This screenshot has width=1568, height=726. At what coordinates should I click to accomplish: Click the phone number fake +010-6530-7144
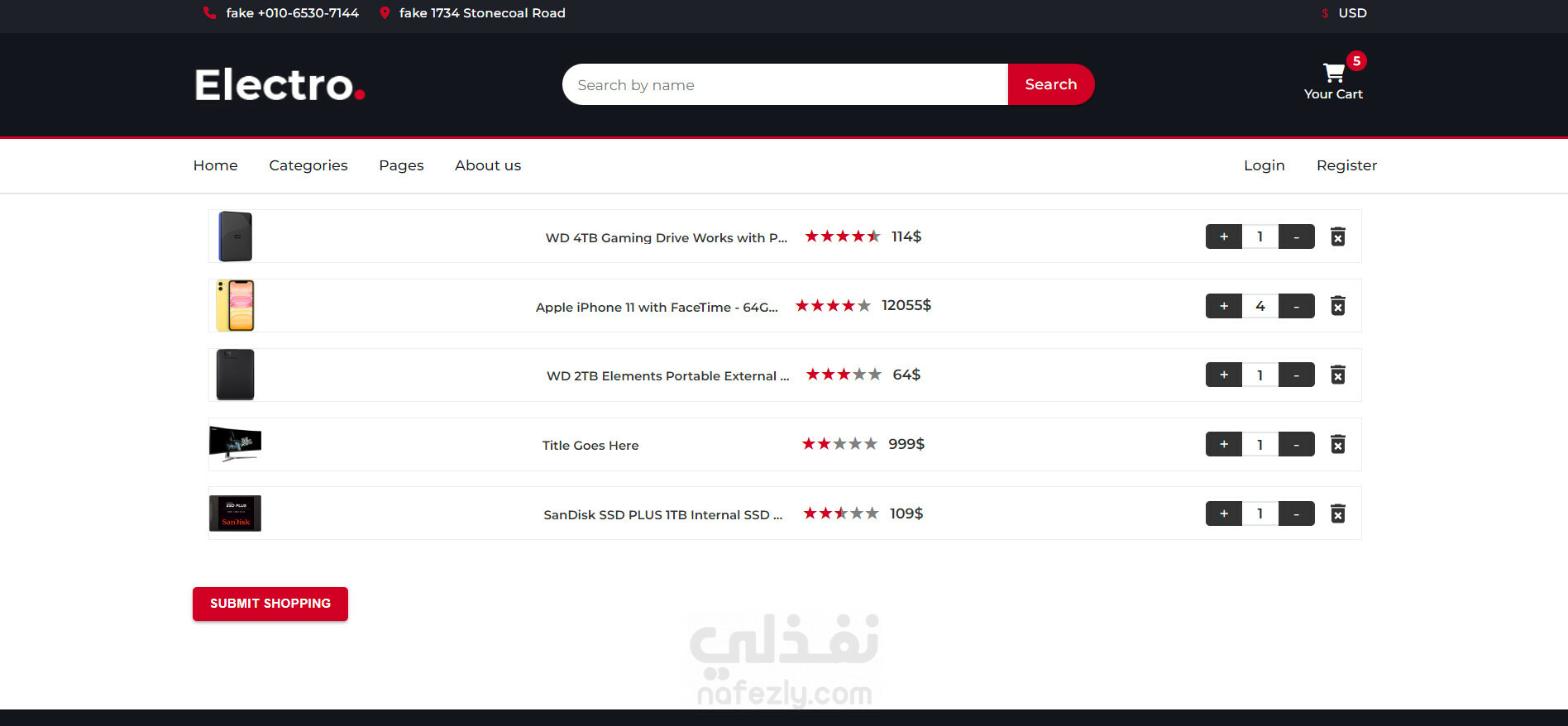pos(293,13)
